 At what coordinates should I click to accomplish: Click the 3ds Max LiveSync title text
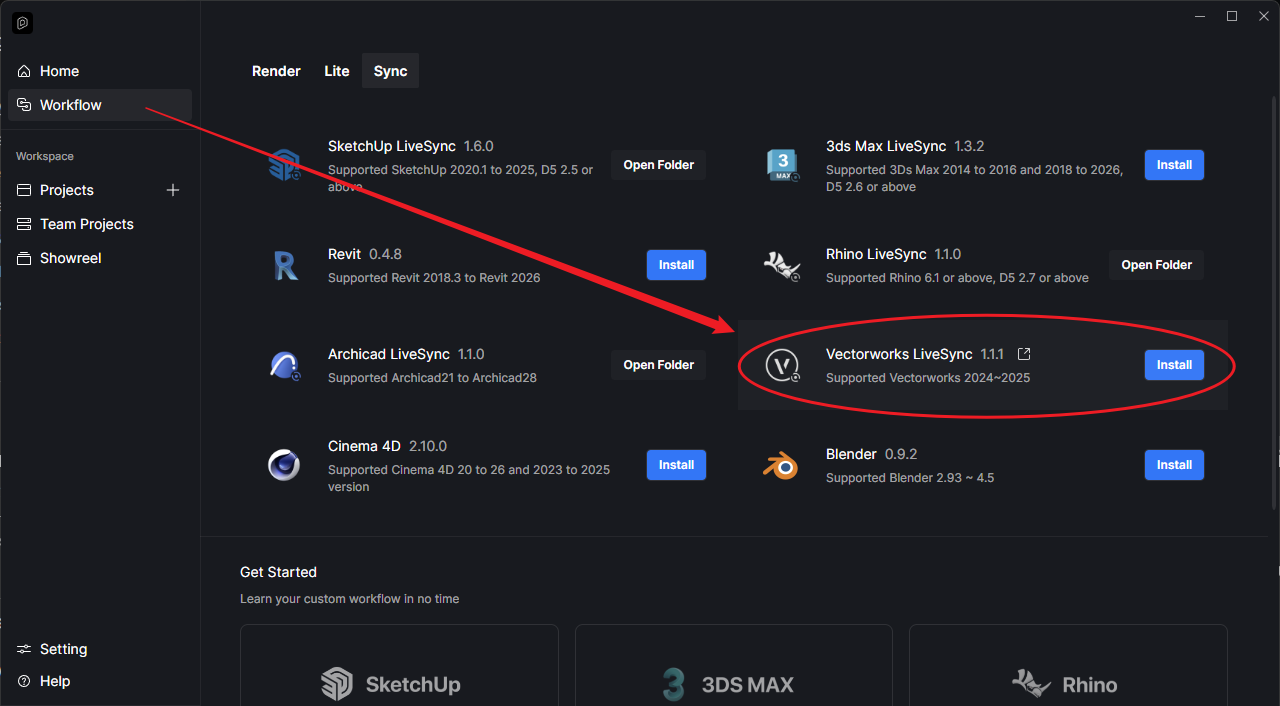coord(886,146)
